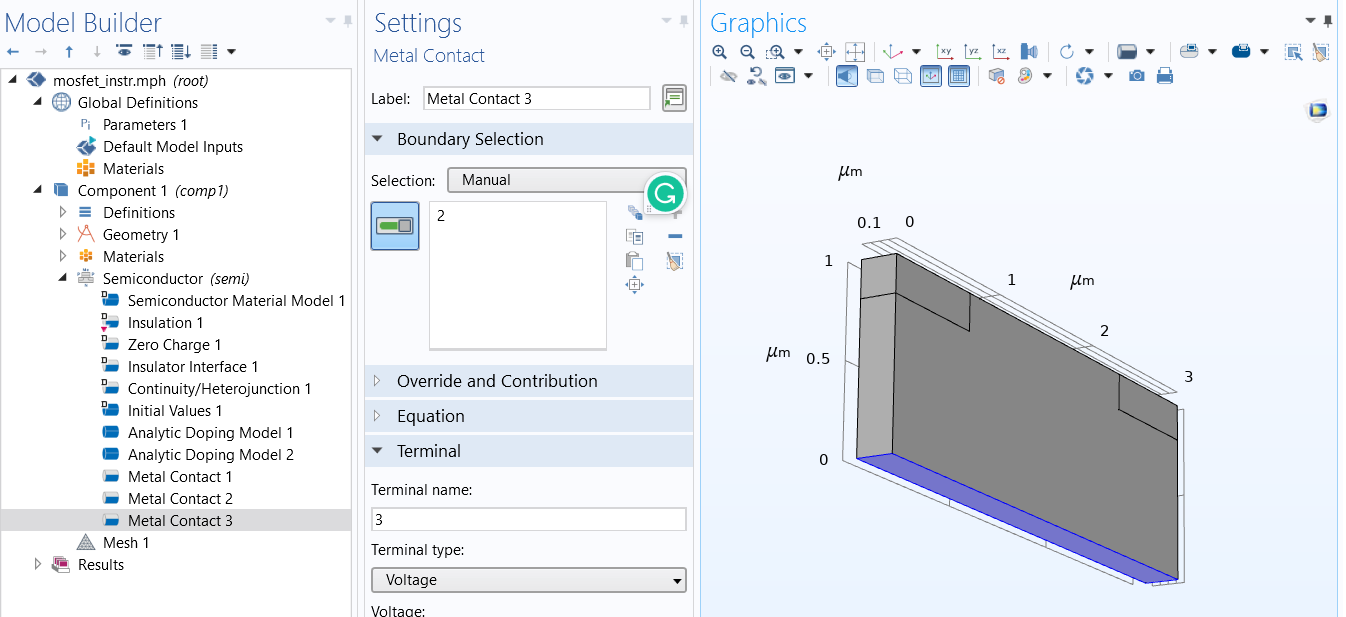This screenshot has height=617, width=1346.
Task: Expand the Results node in the model tree
Action: 38,564
